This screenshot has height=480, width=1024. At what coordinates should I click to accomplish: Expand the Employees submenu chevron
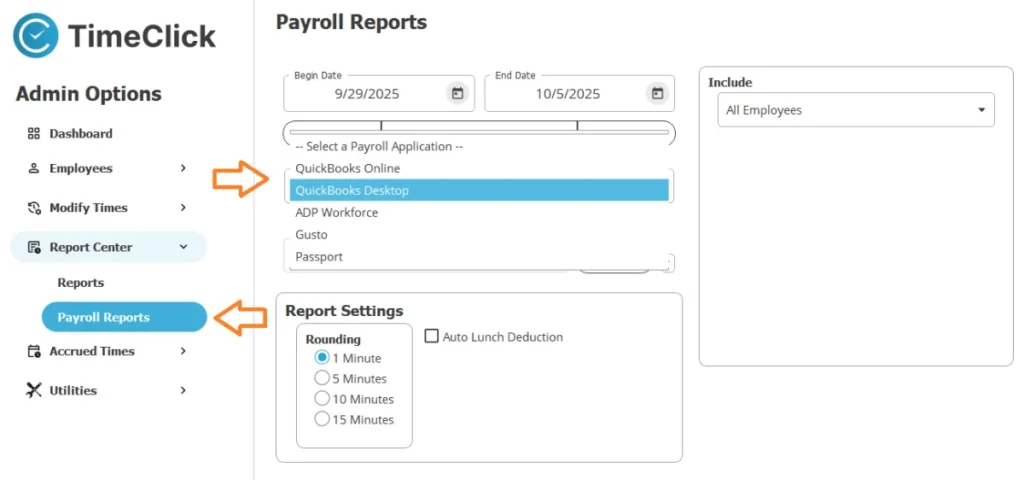[183, 169]
